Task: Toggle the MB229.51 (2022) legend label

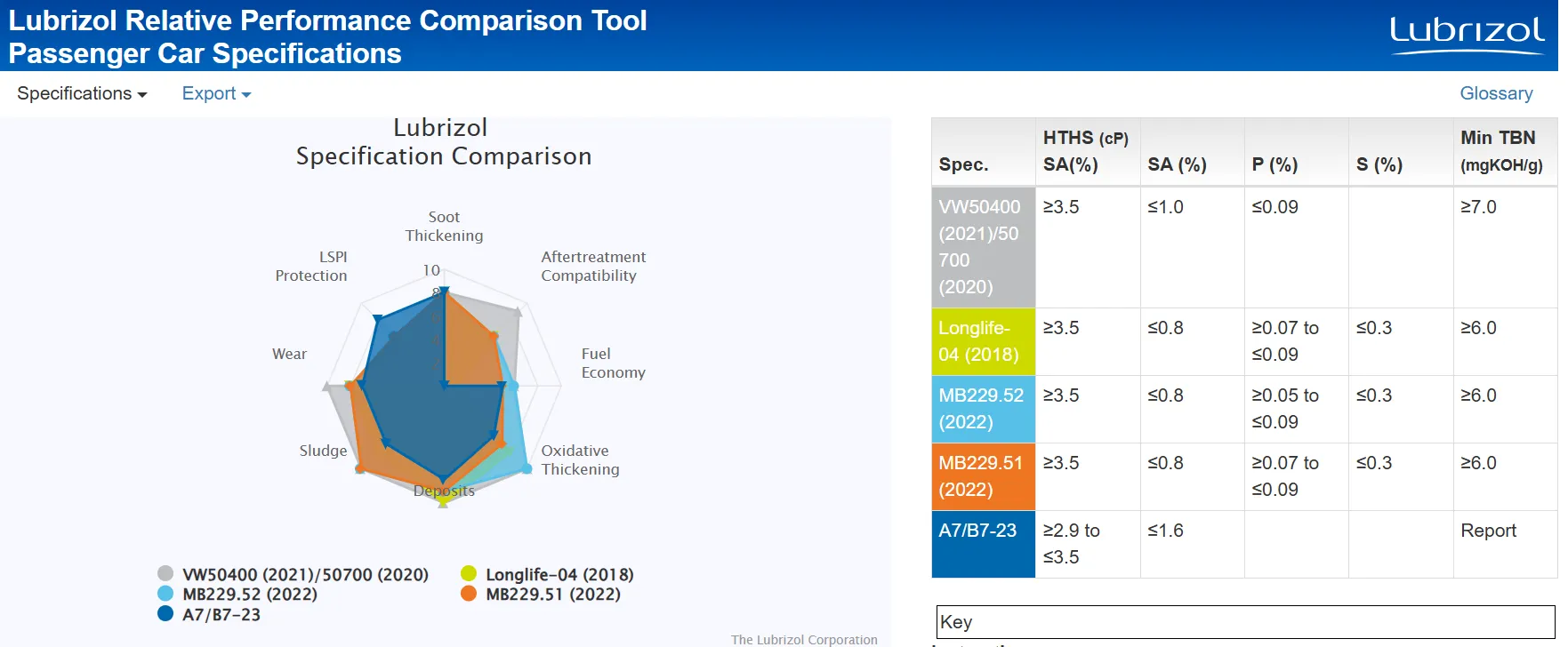Action: (553, 594)
